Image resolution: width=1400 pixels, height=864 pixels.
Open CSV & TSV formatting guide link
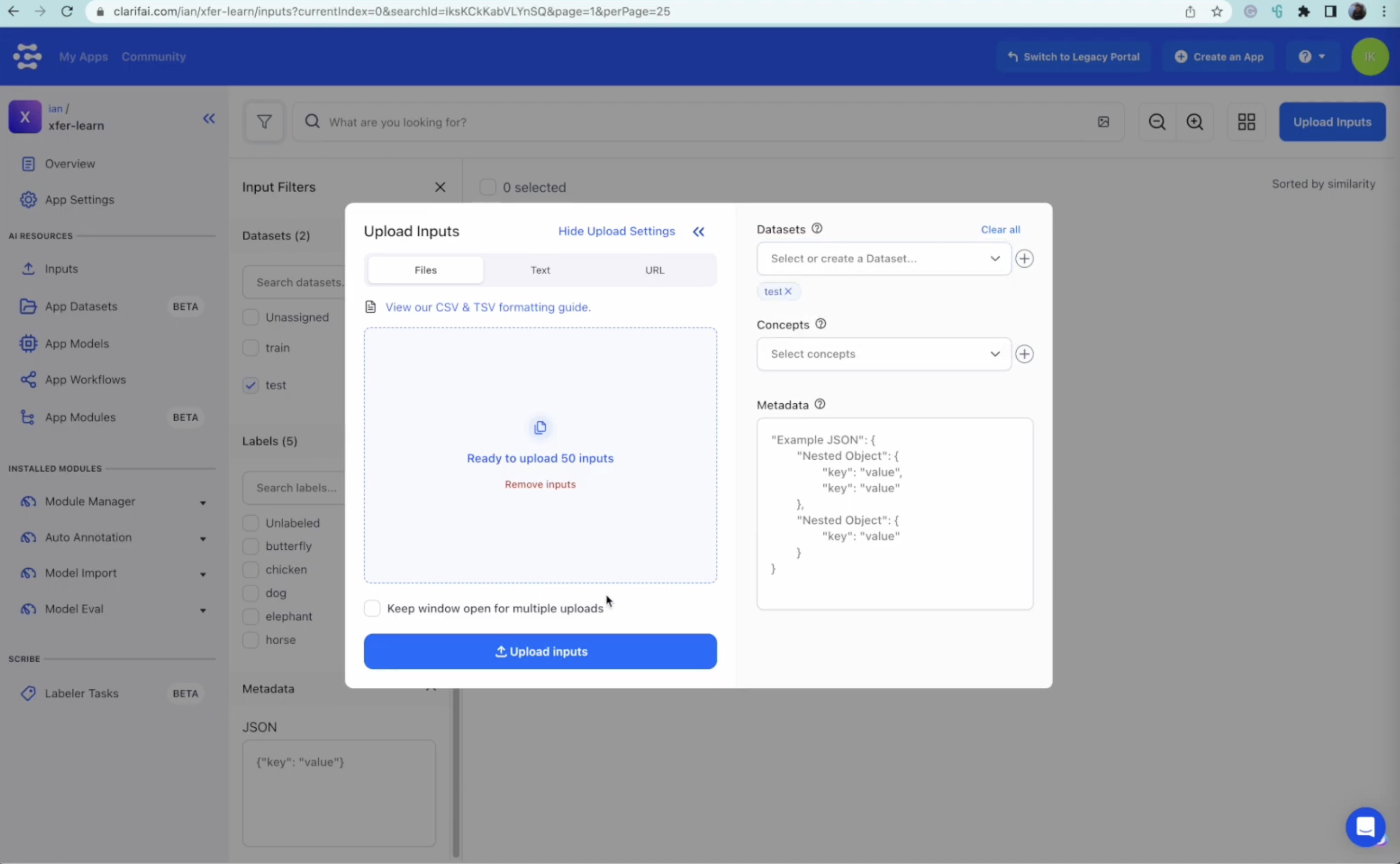(x=487, y=307)
